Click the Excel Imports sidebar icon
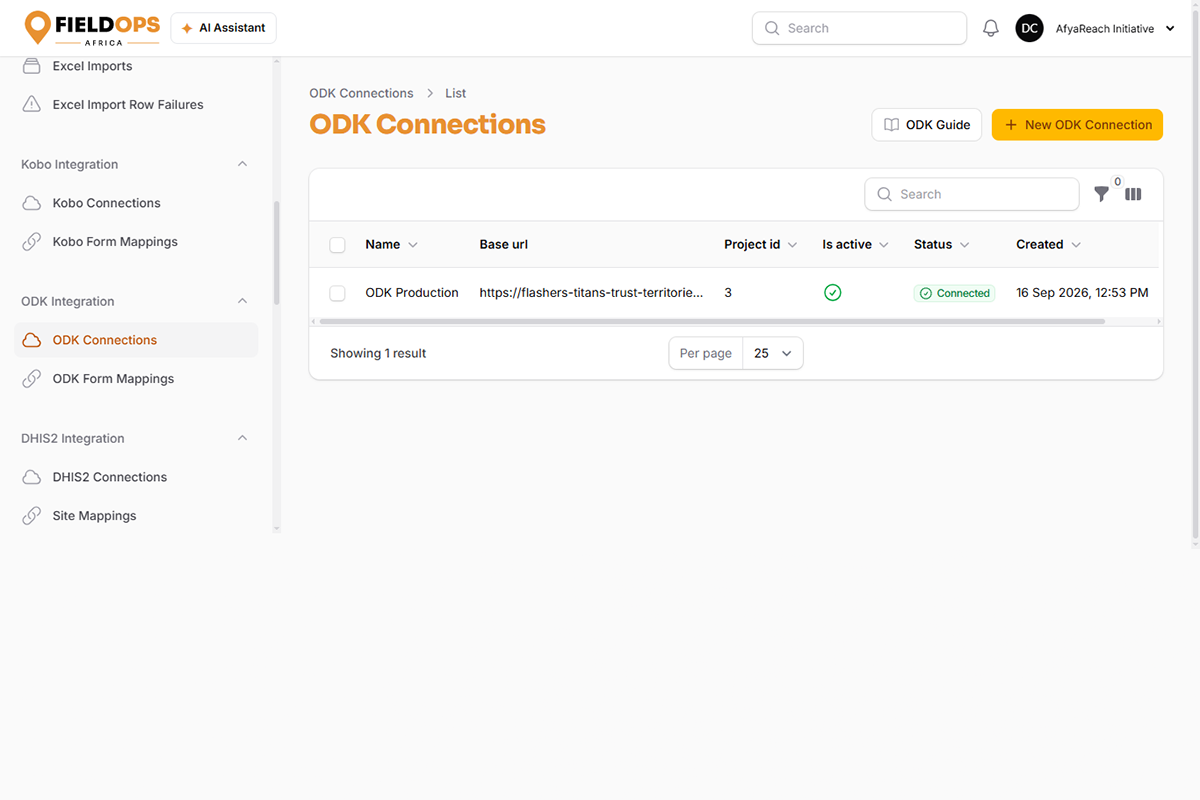Viewport: 1200px width, 800px height. pyautogui.click(x=32, y=66)
